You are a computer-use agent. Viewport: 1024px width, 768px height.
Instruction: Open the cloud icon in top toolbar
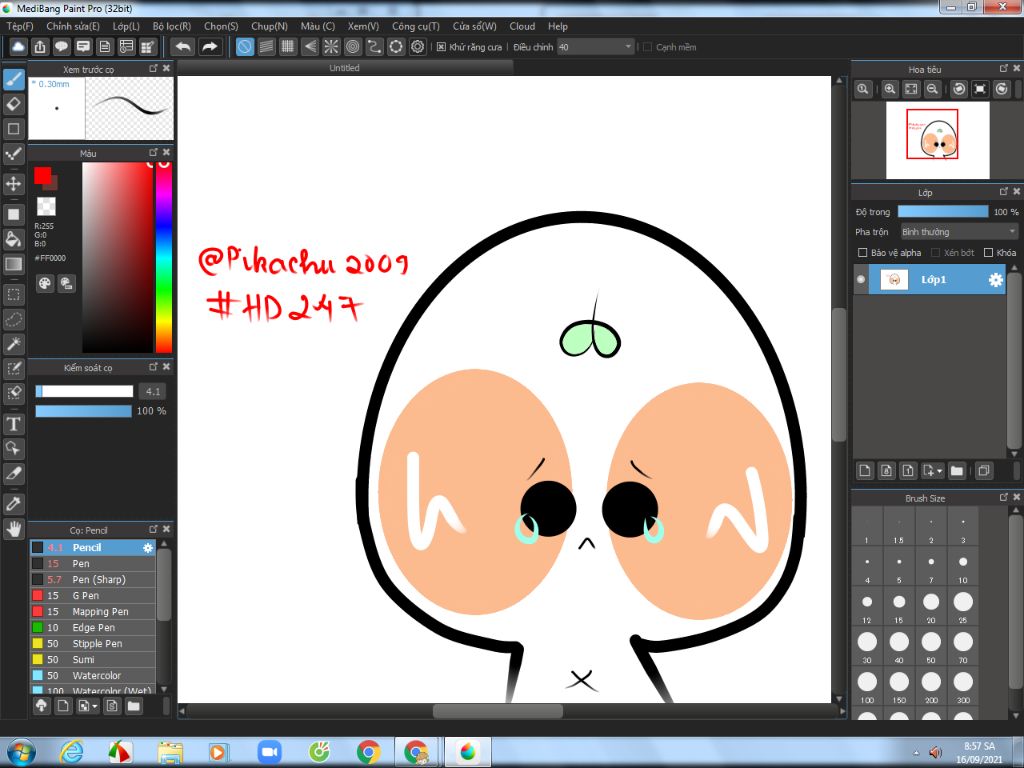click(18, 47)
